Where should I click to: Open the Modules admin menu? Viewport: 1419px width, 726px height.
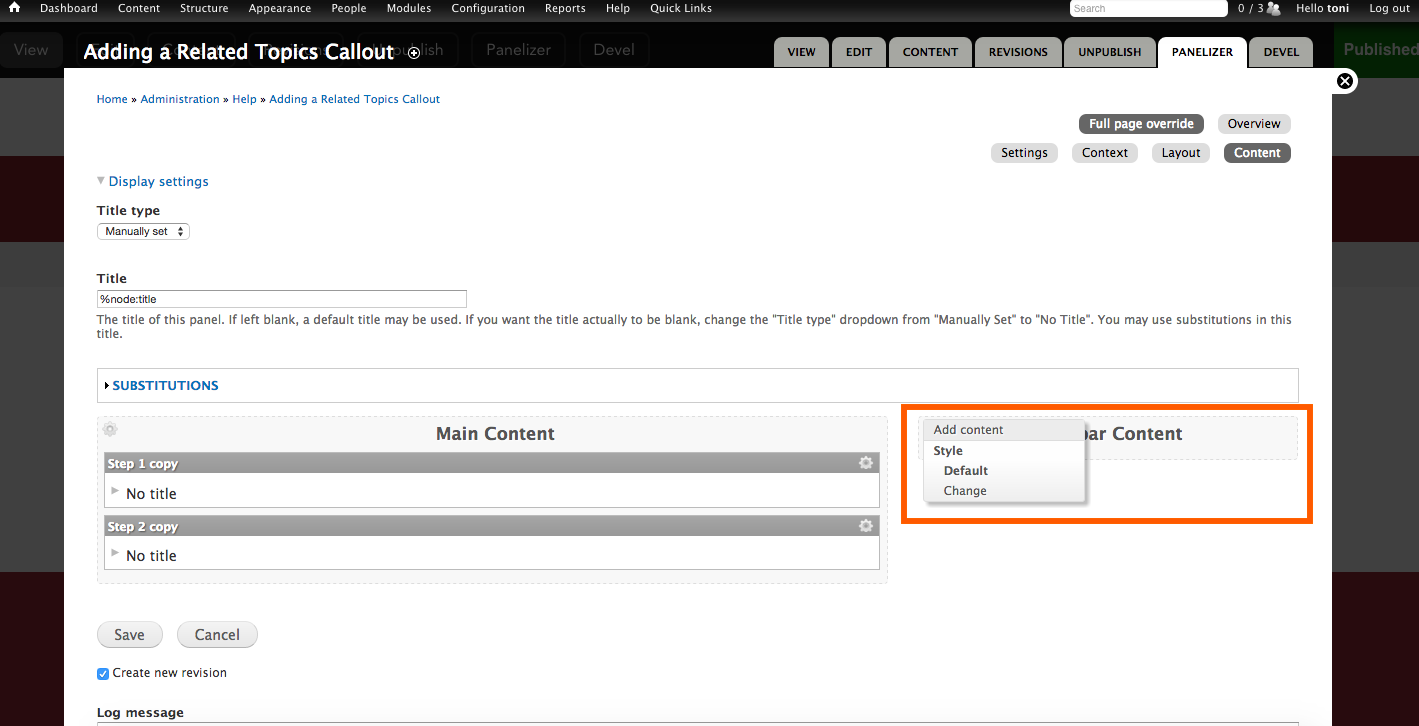pos(409,8)
